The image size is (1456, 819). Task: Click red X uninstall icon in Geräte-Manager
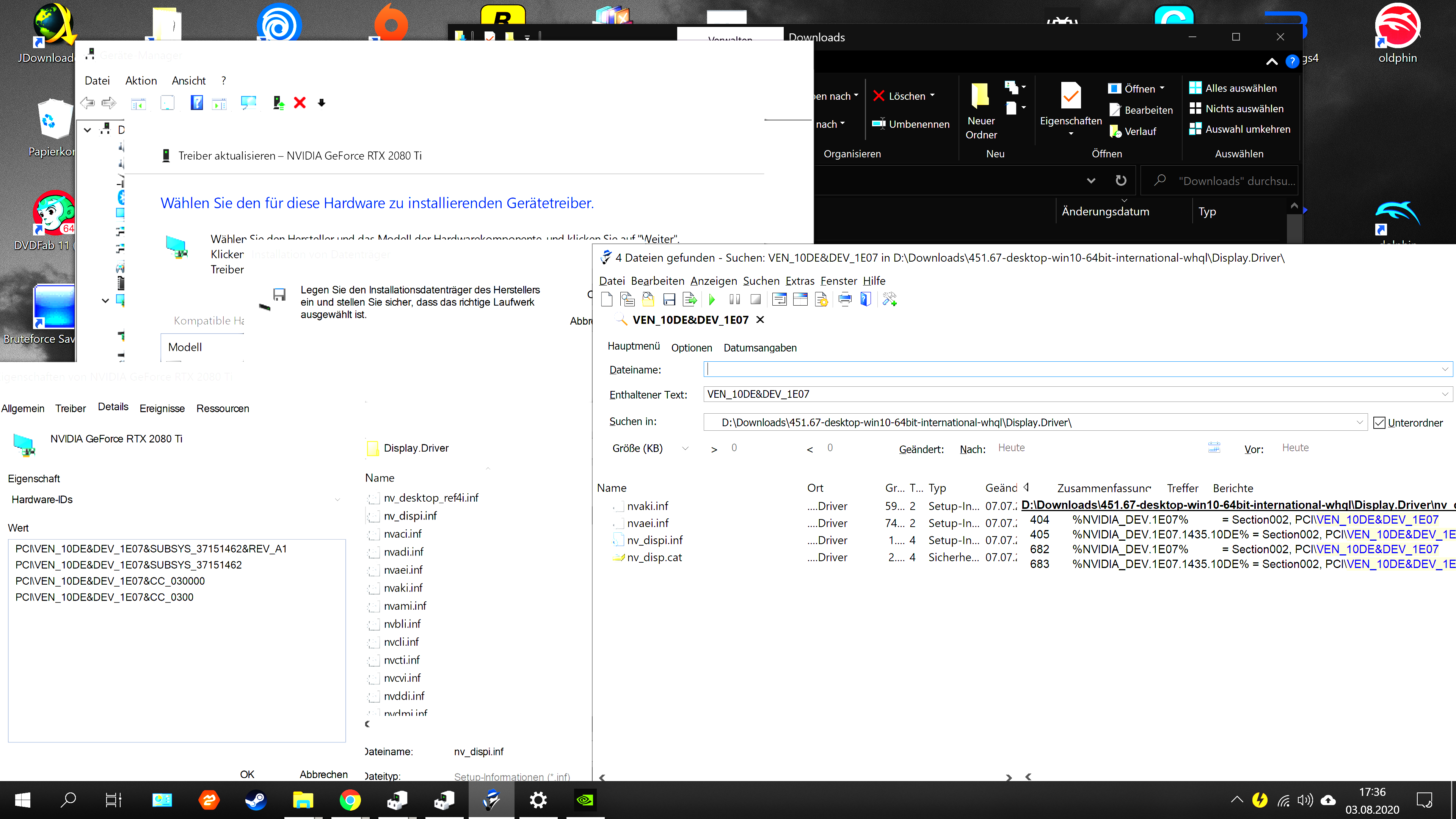tap(300, 103)
